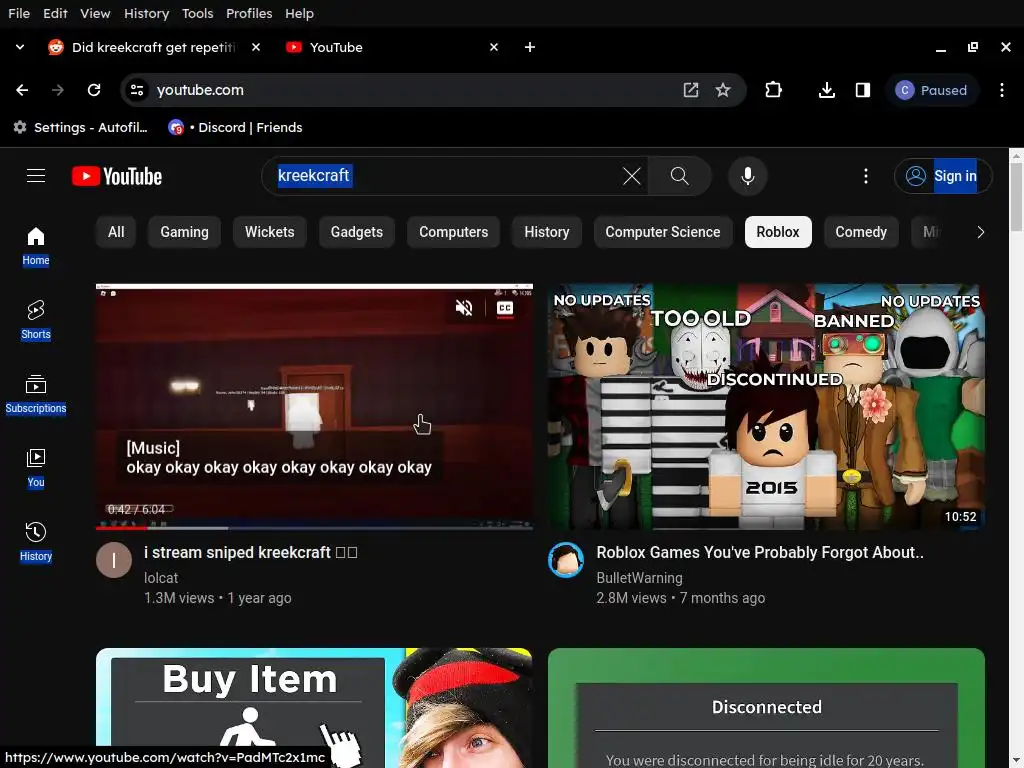
Task: Open the Discord Friends bookmark
Action: 235,127
